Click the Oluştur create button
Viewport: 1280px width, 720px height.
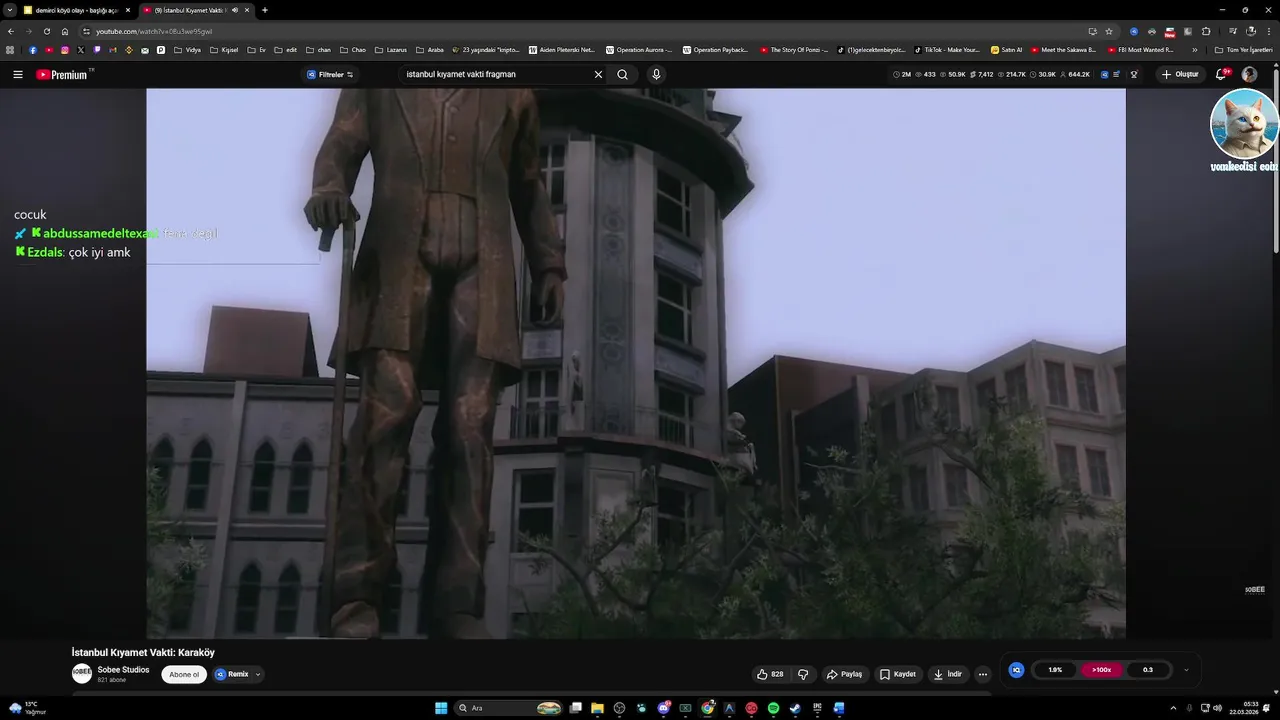tap(1180, 74)
